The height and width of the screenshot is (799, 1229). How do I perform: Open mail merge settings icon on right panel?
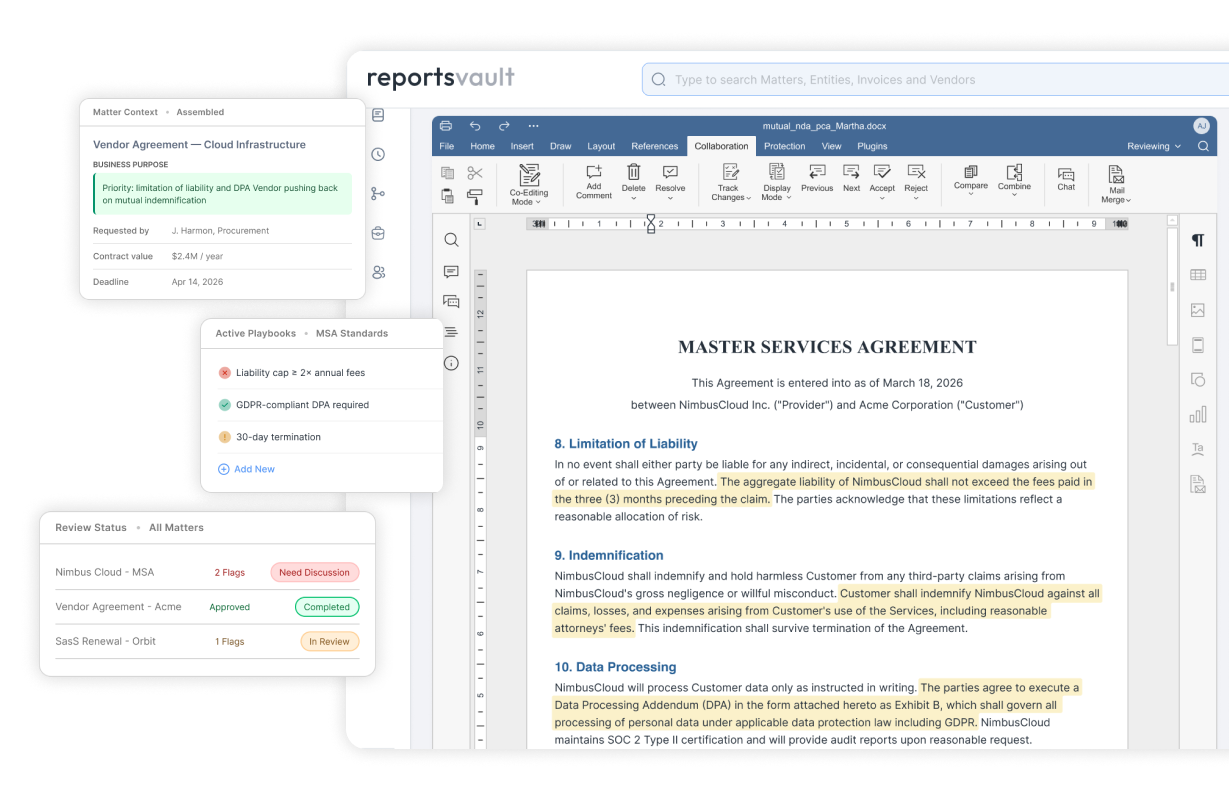1198,484
